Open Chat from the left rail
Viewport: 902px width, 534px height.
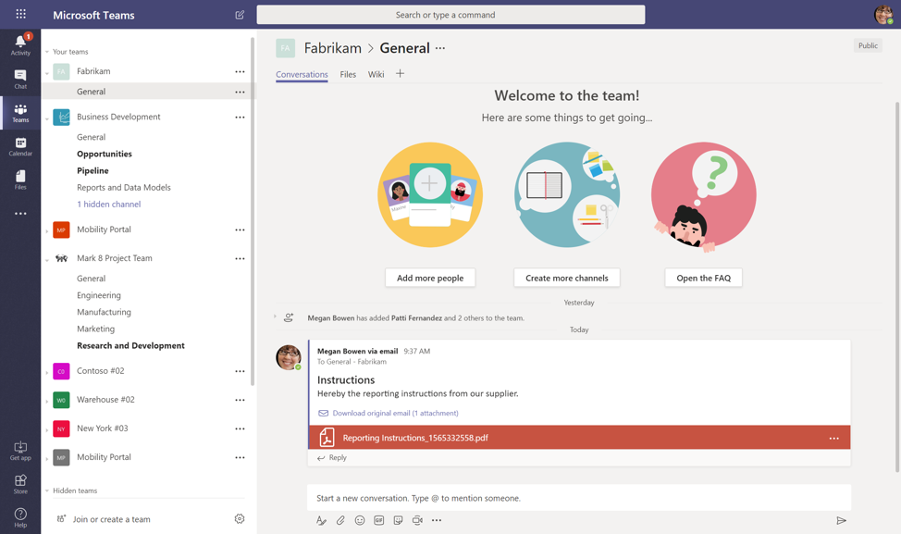20,79
